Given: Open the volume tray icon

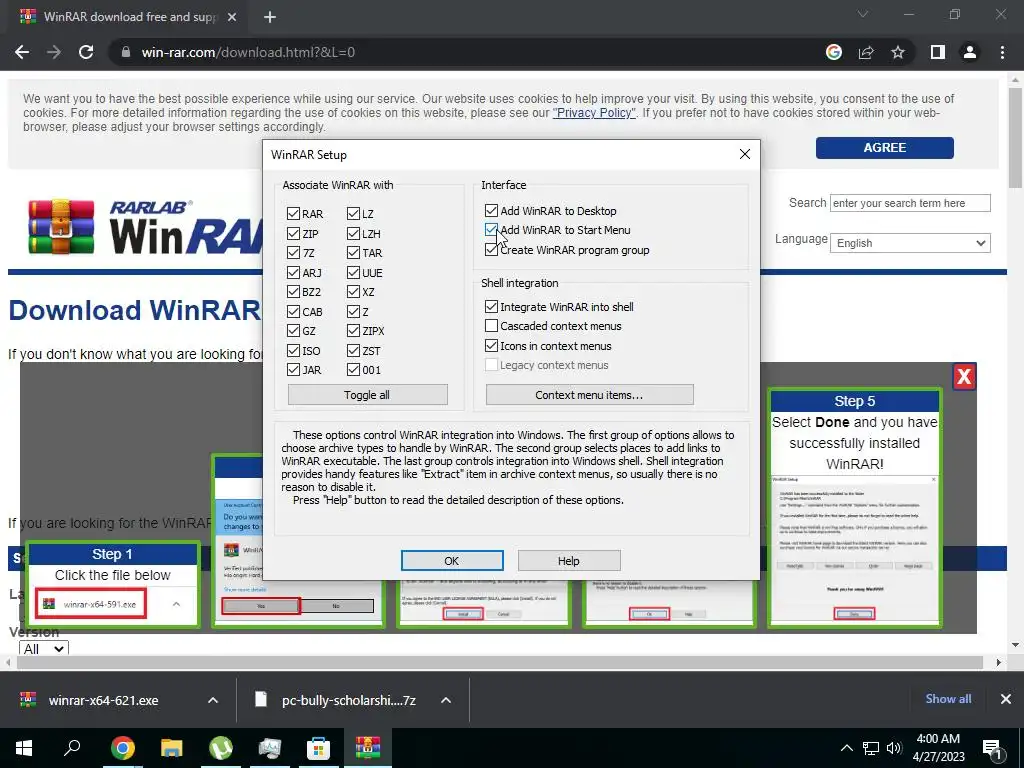Looking at the screenshot, I should point(894,748).
